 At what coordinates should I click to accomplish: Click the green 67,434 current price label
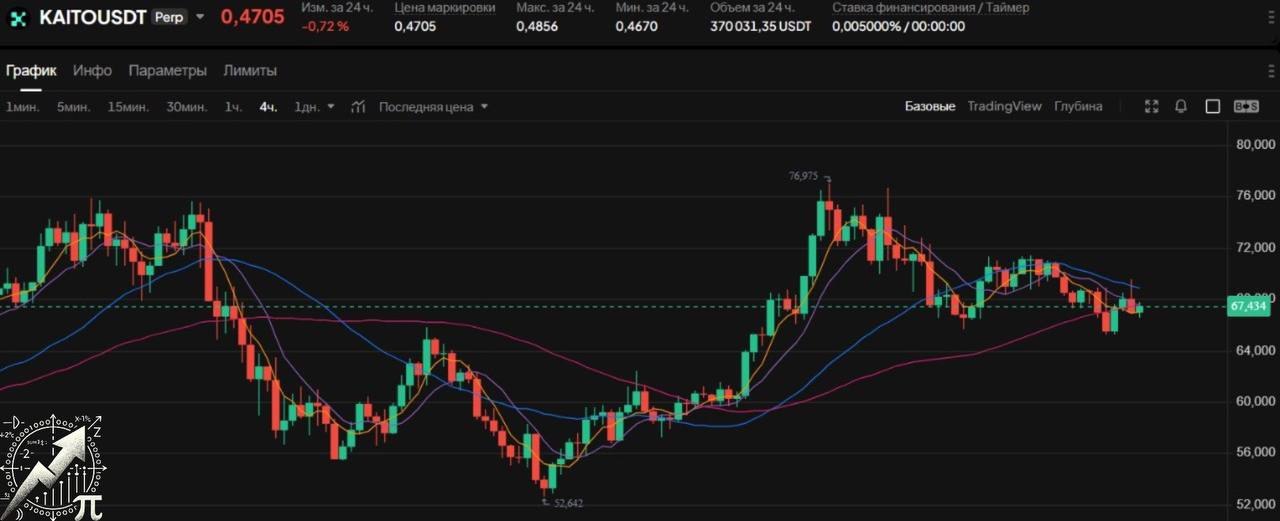click(1249, 306)
